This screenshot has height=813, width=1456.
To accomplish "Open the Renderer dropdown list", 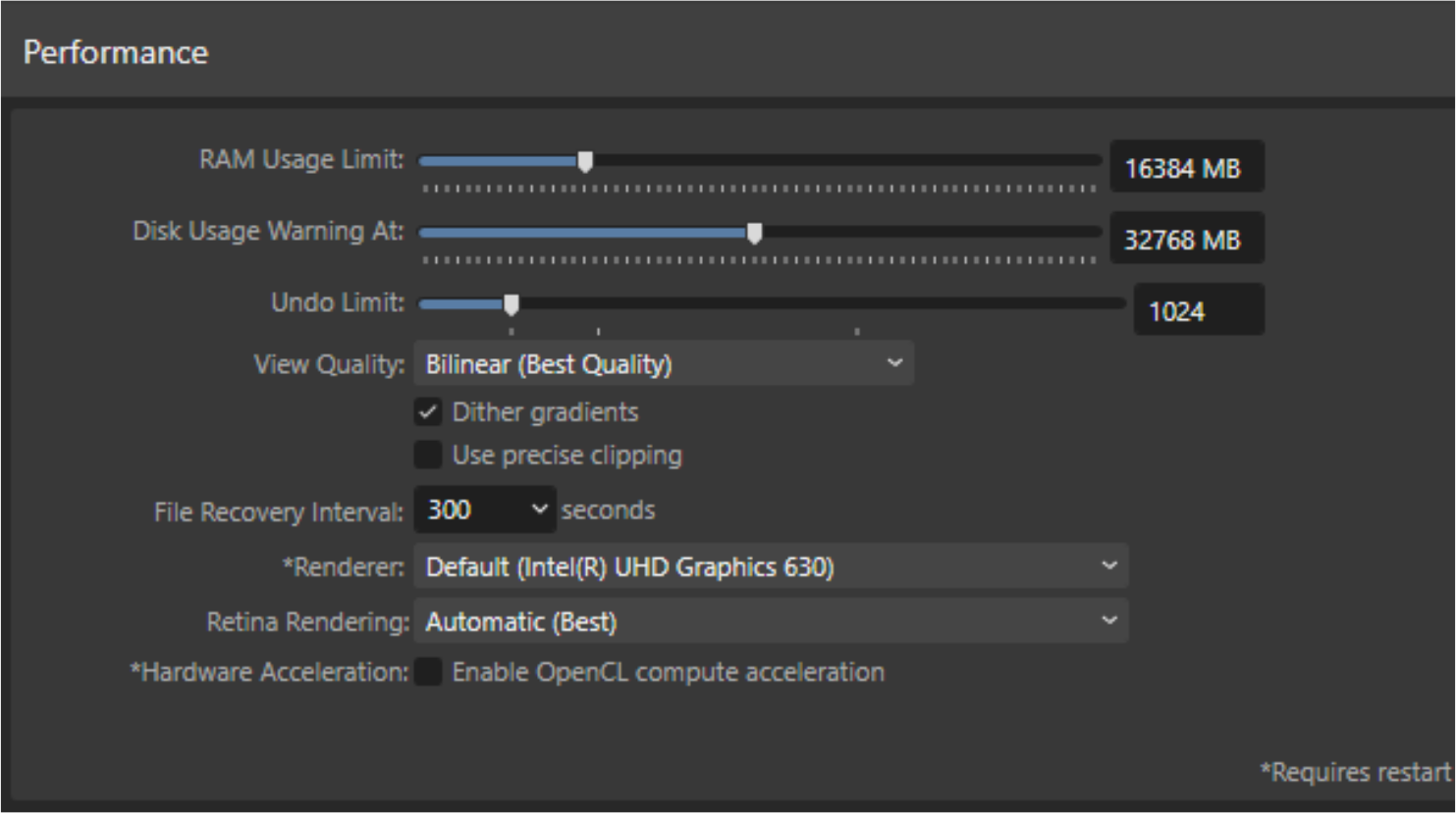I will tap(771, 567).
